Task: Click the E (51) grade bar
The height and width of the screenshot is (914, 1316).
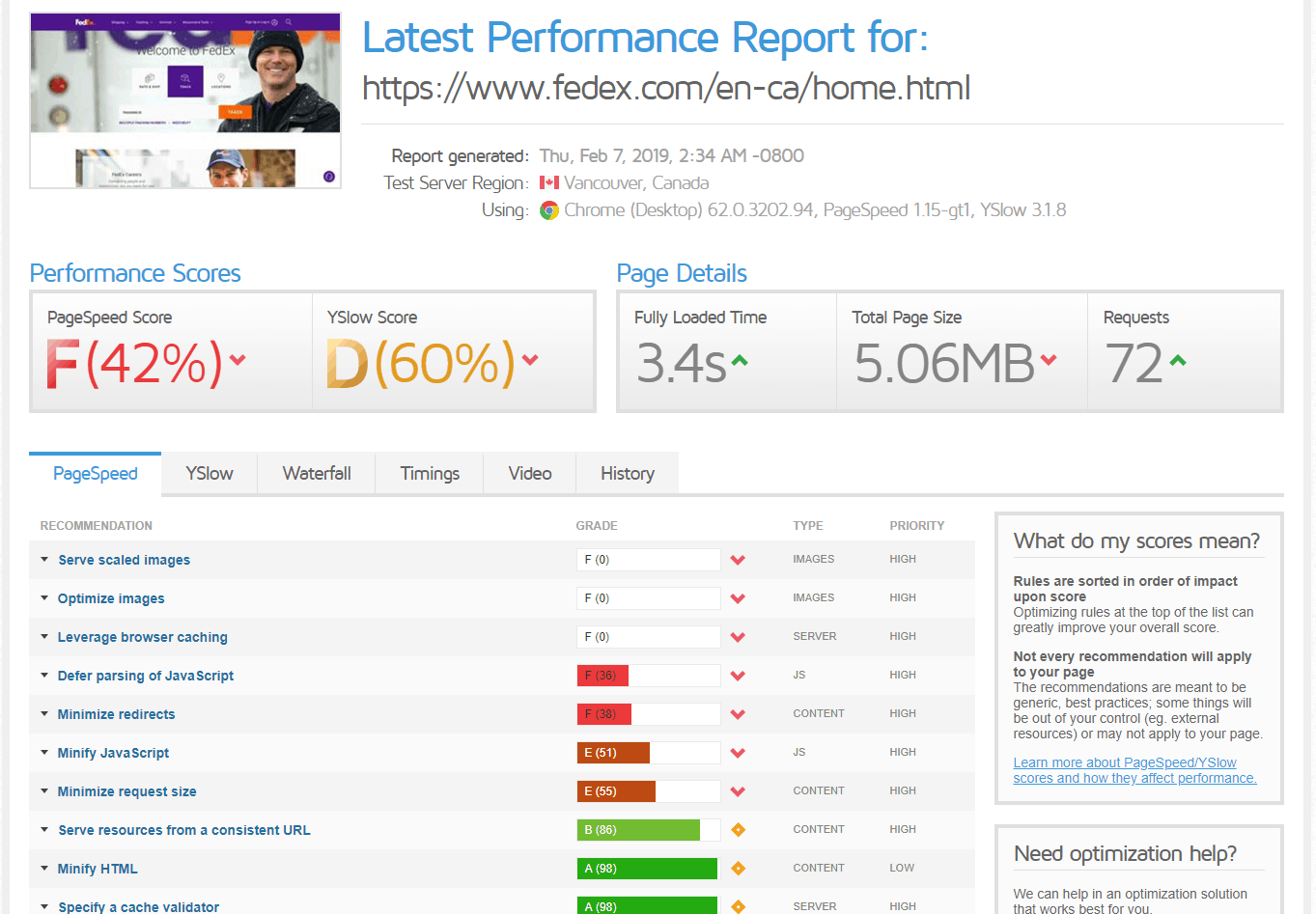Action: [x=649, y=753]
